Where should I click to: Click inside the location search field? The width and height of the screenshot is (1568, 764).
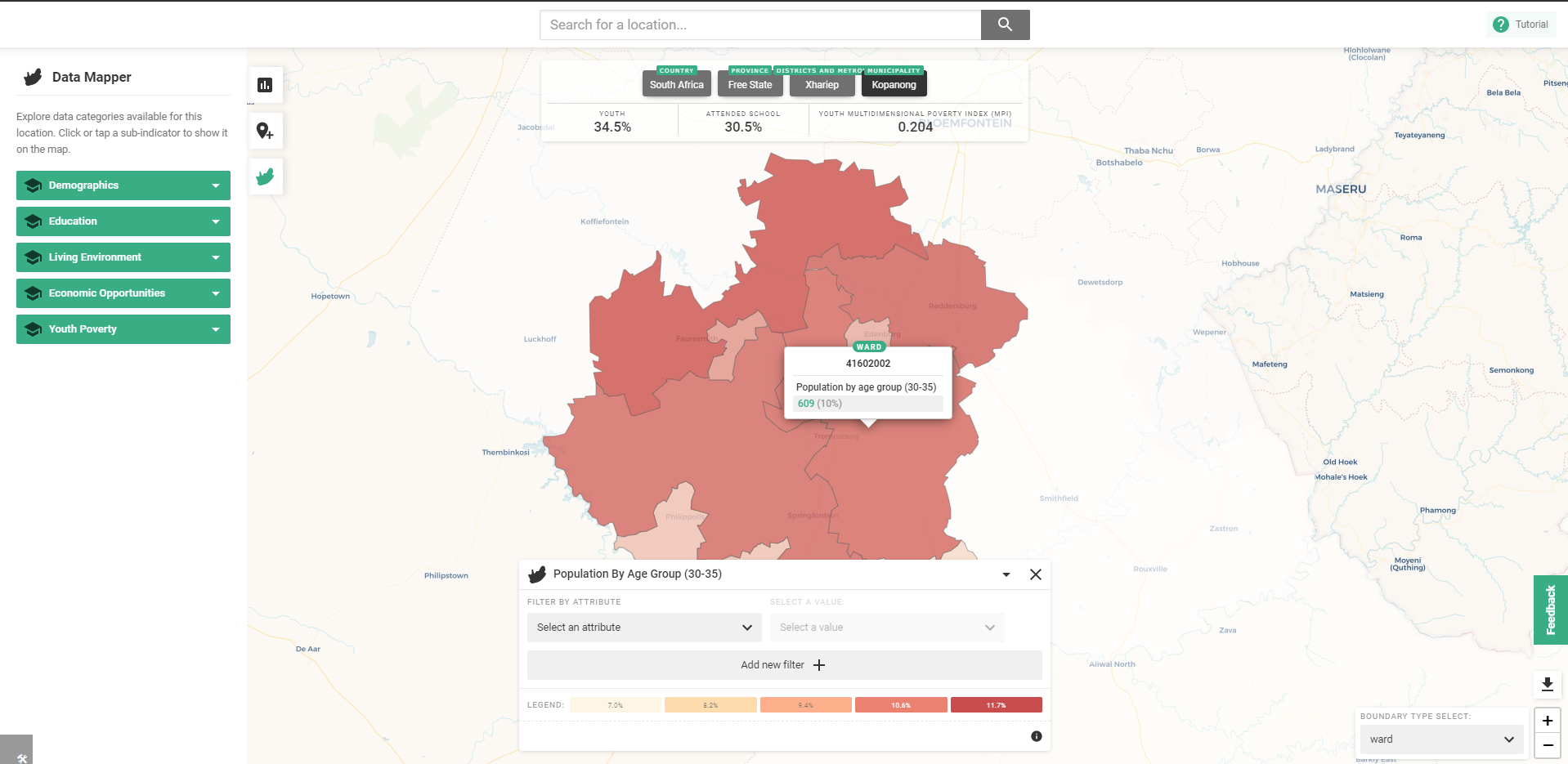click(759, 25)
